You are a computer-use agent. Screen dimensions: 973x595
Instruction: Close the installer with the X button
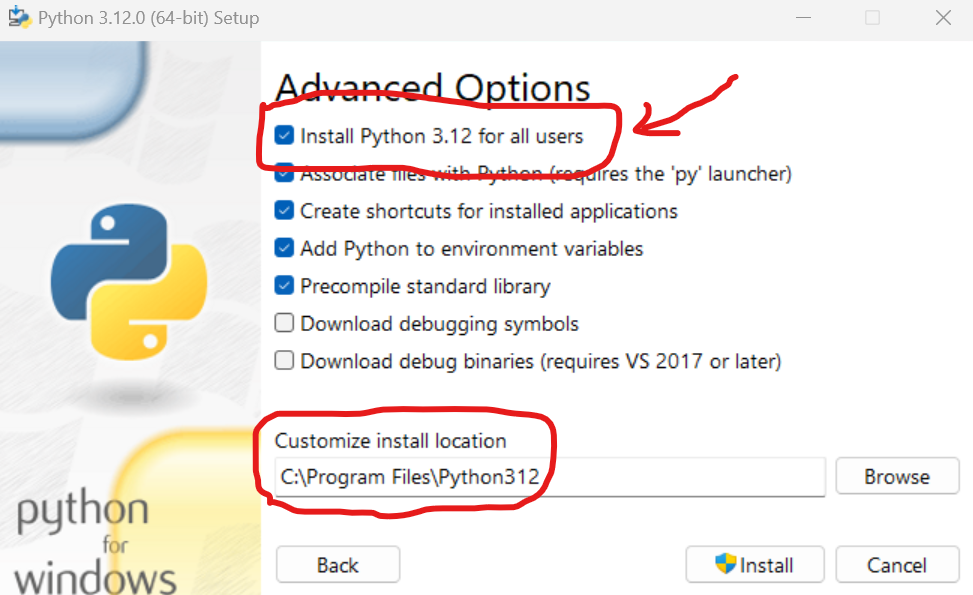[945, 17]
